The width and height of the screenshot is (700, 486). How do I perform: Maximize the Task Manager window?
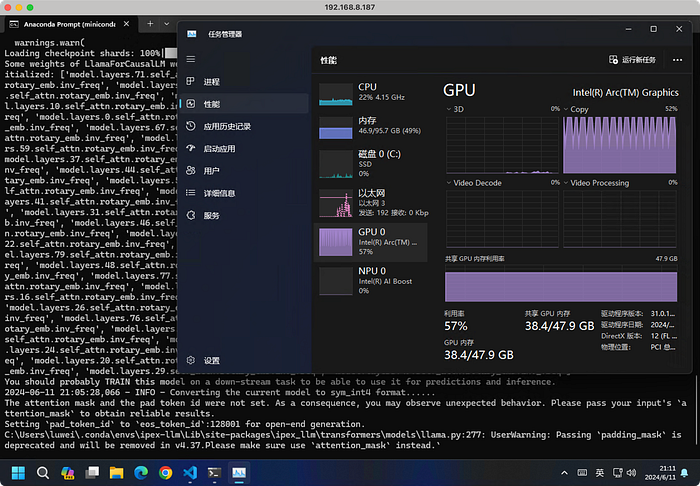654,29
